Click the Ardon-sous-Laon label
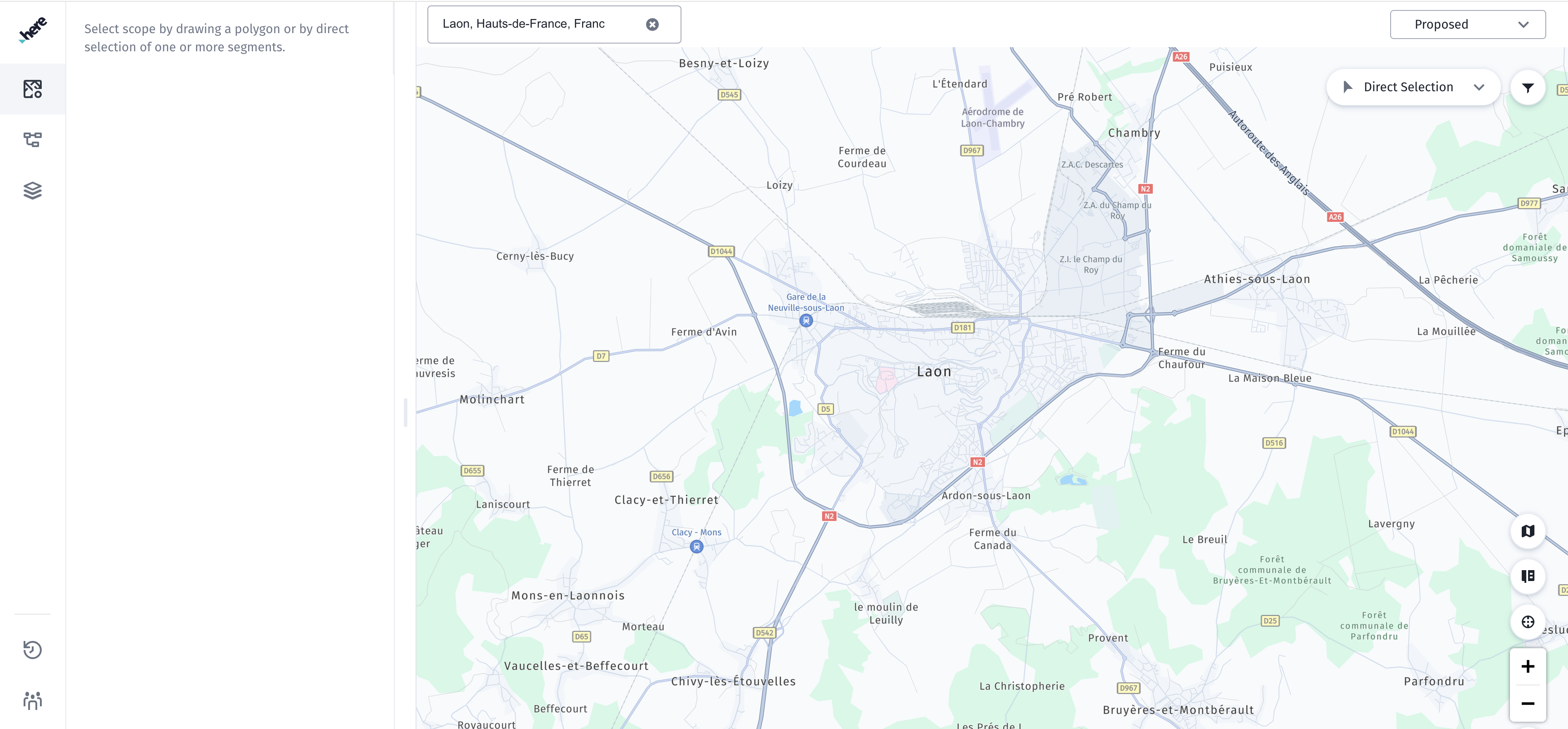1568x729 pixels. [x=986, y=496]
